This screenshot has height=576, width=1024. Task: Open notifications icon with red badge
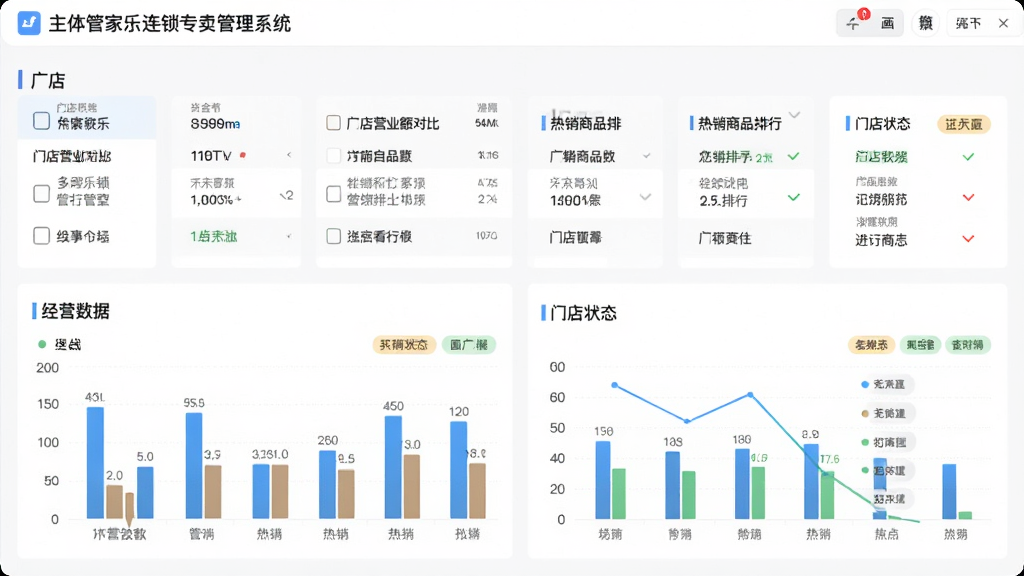point(854,23)
